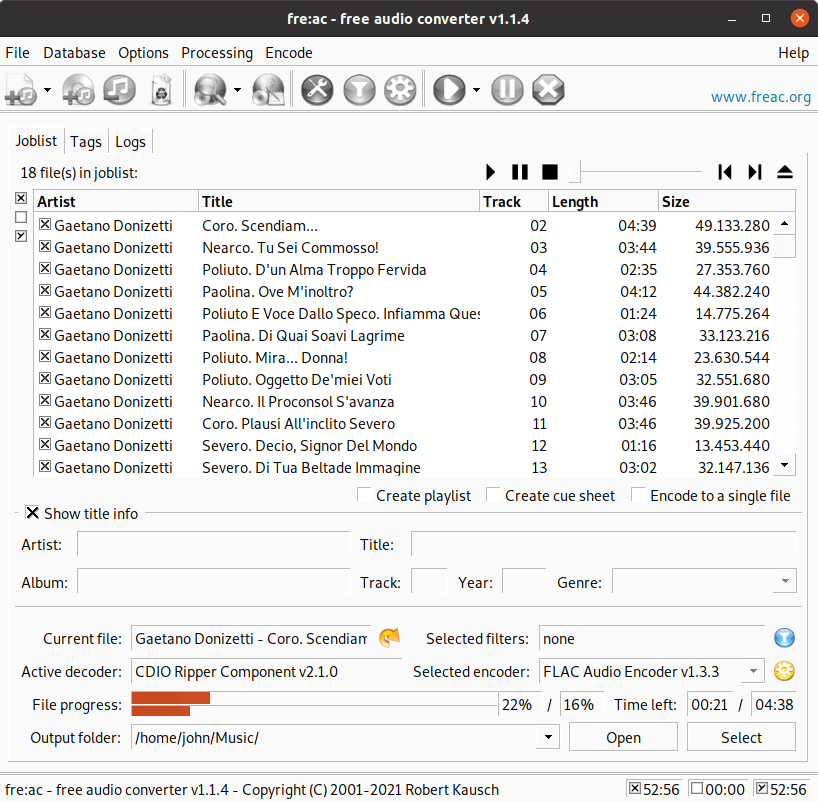The height and width of the screenshot is (802, 818).
Task: Click the file progress bar
Action: [314, 704]
